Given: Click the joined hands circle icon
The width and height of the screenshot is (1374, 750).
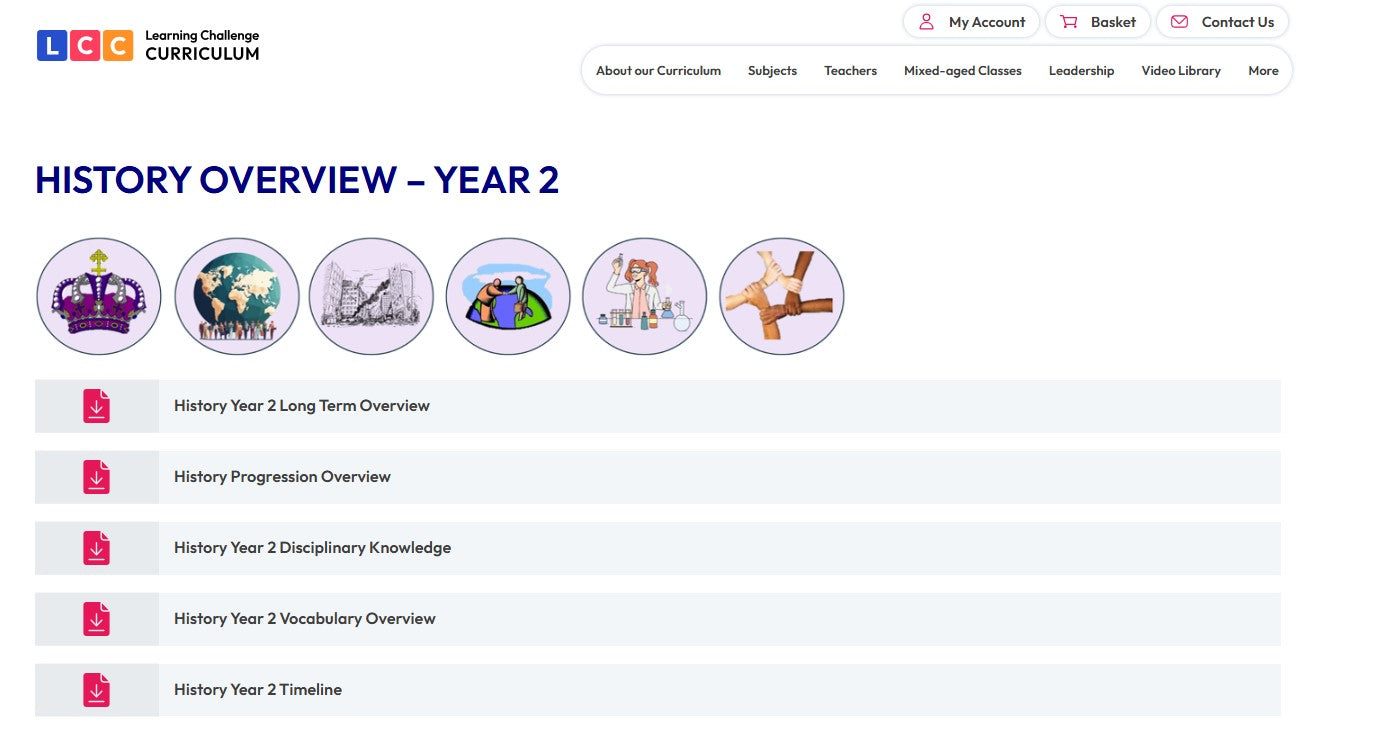Looking at the screenshot, I should [x=781, y=296].
